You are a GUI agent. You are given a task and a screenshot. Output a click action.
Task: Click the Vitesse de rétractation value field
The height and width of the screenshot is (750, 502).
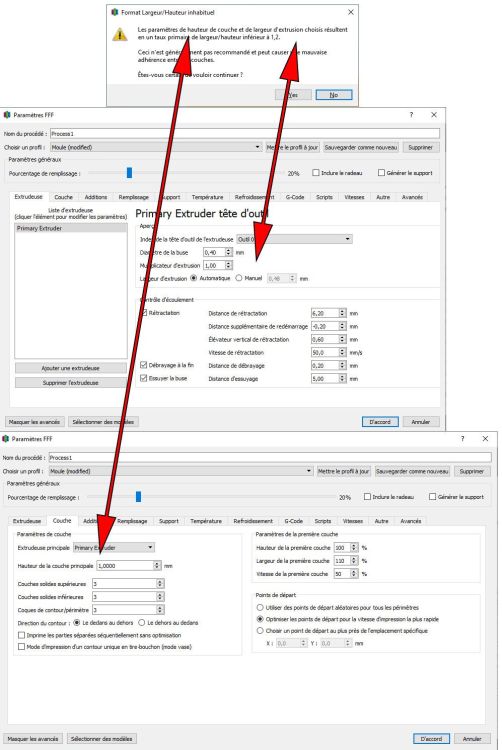[325, 352]
